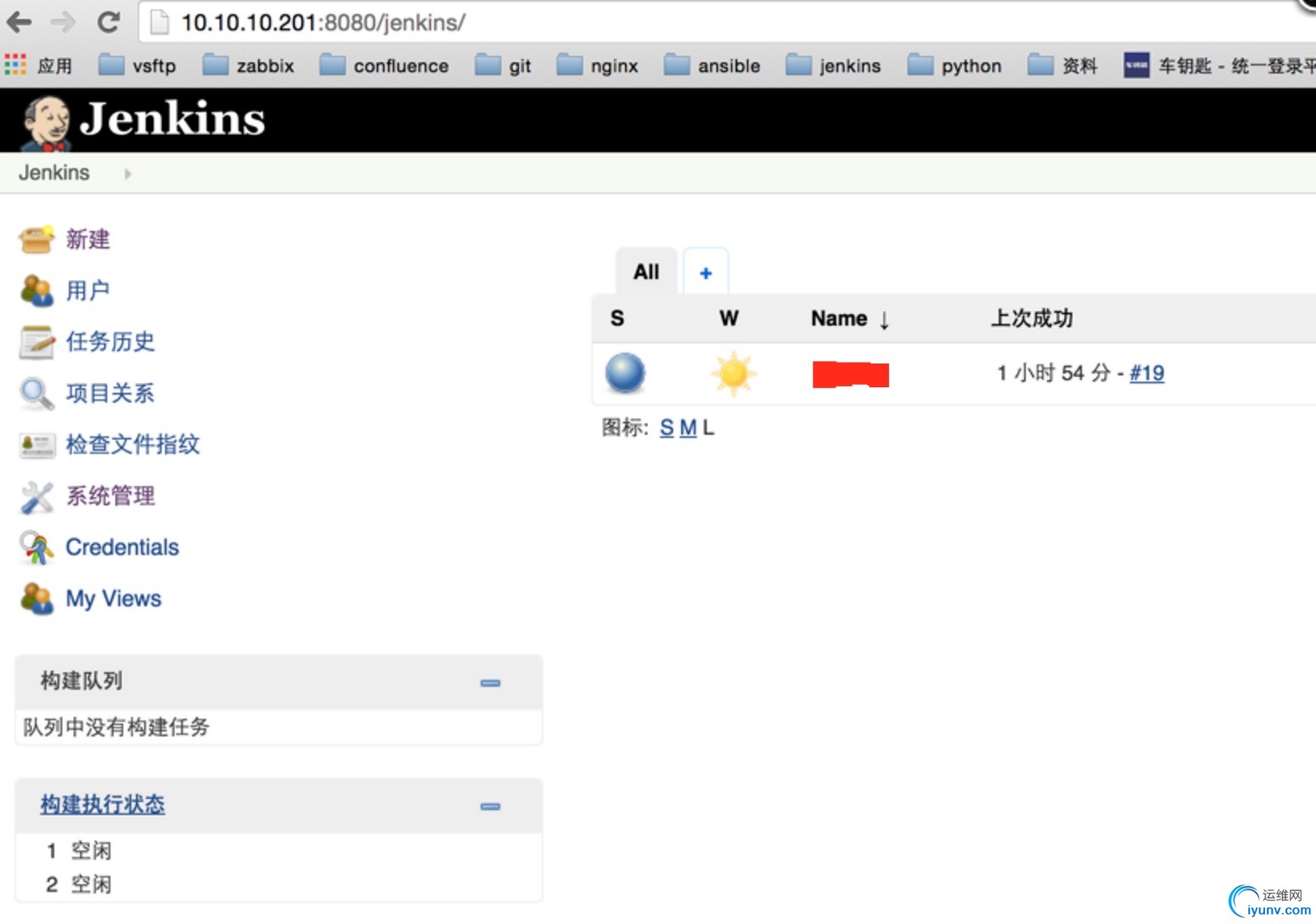Viewport: 1316px width, 924px height.
Task: Click the 构建队列 panel title
Action: point(82,680)
